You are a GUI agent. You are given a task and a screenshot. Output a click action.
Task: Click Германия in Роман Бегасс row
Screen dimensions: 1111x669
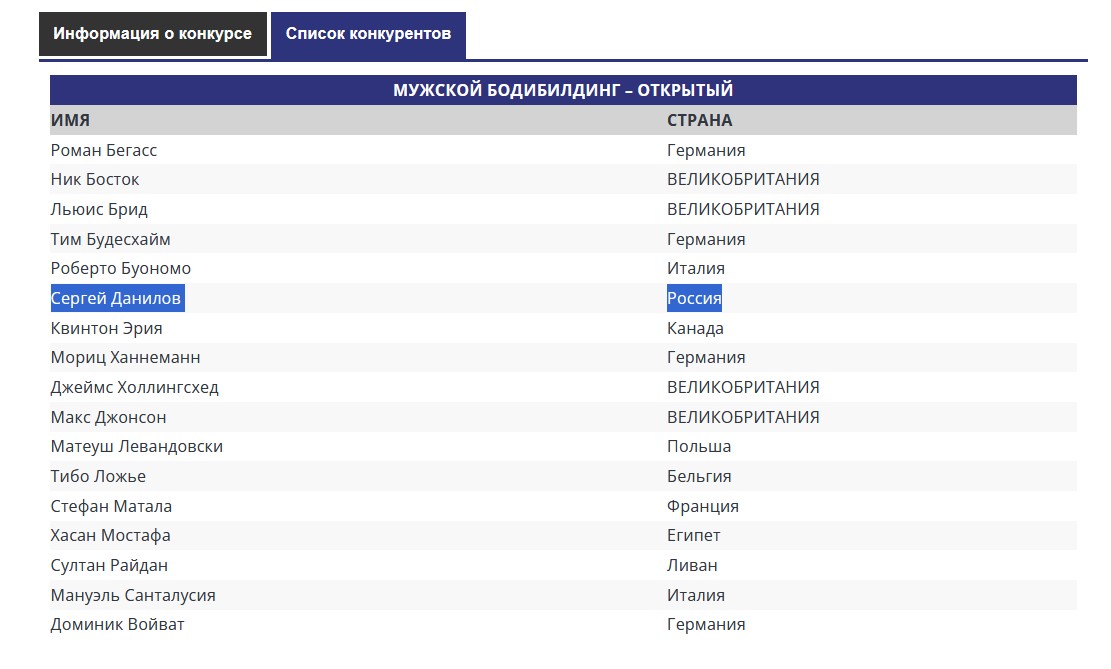click(706, 150)
